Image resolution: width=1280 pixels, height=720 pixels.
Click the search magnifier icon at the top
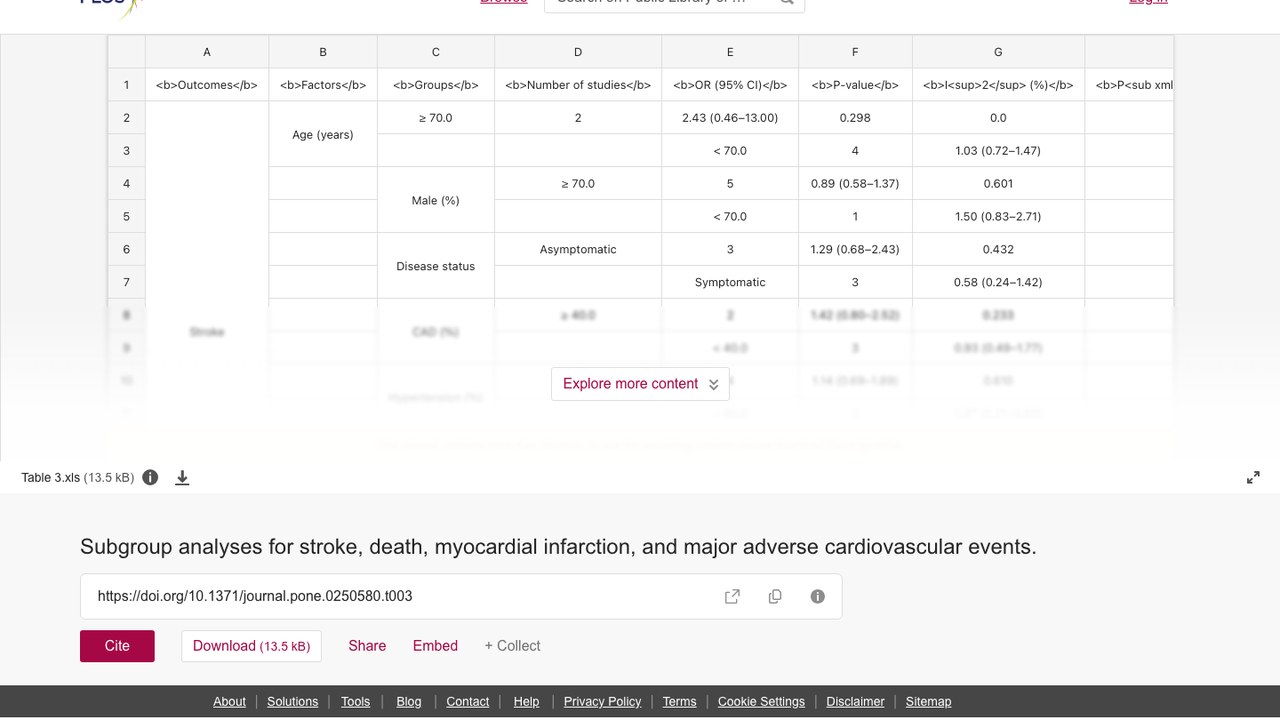point(787,2)
